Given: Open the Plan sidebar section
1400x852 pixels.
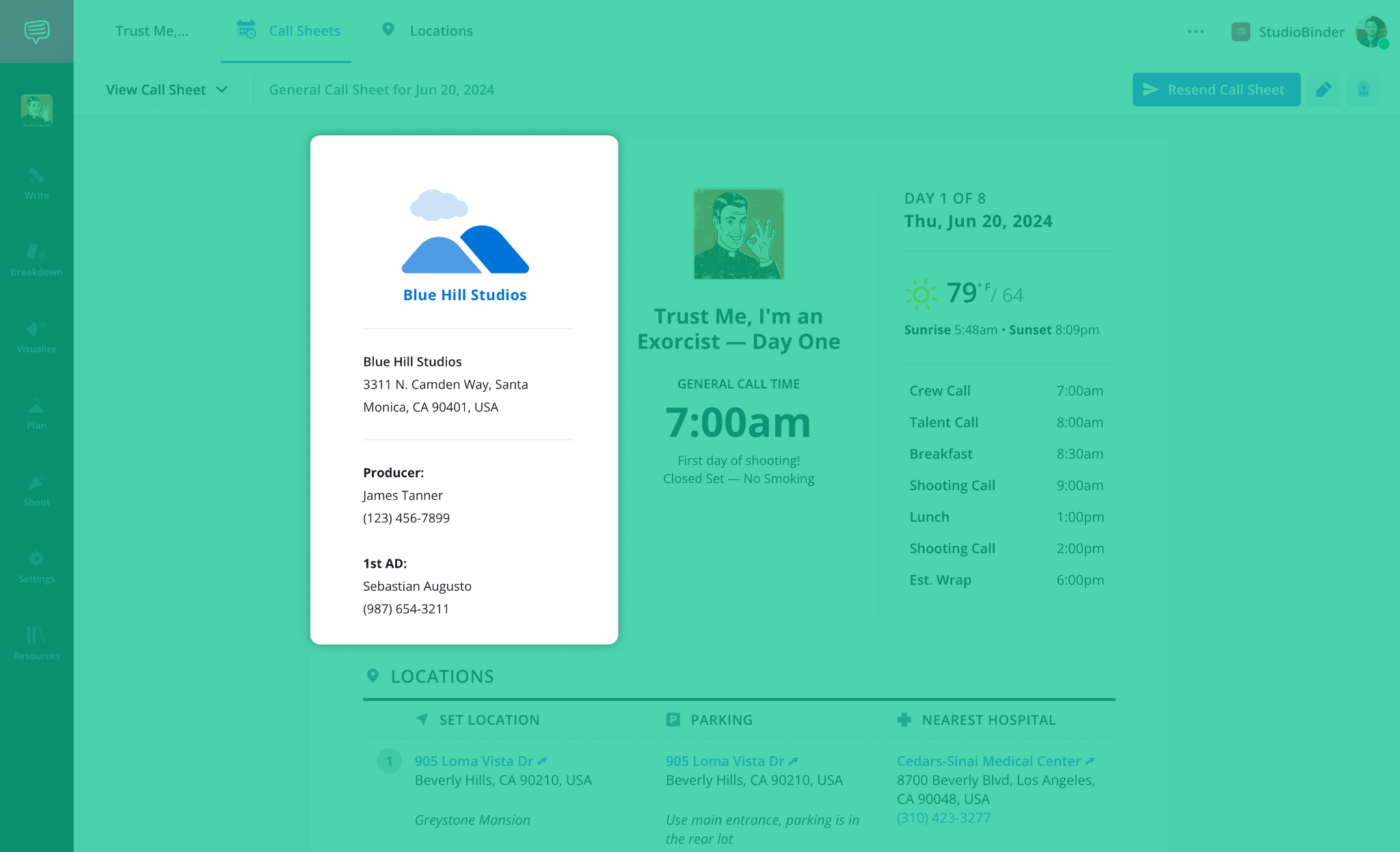Looking at the screenshot, I should click(36, 414).
